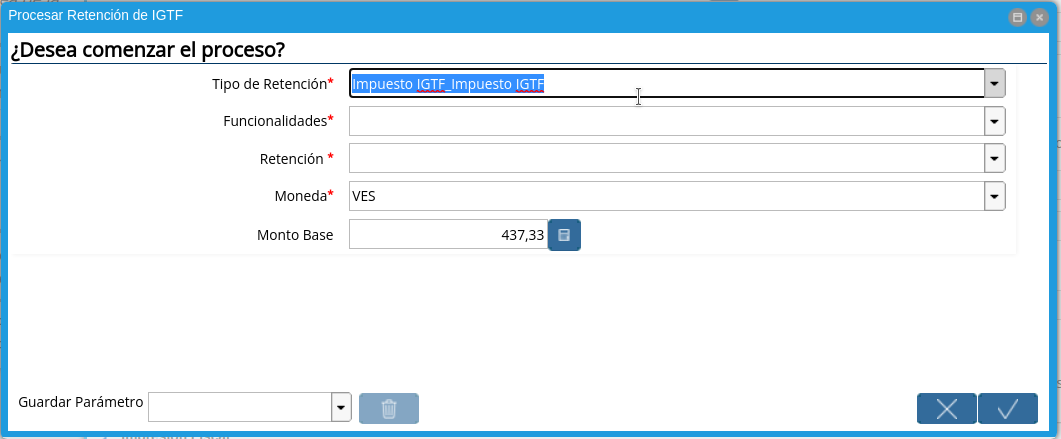
Task: Maximize the Procesar Retención dialog
Action: [1017, 18]
